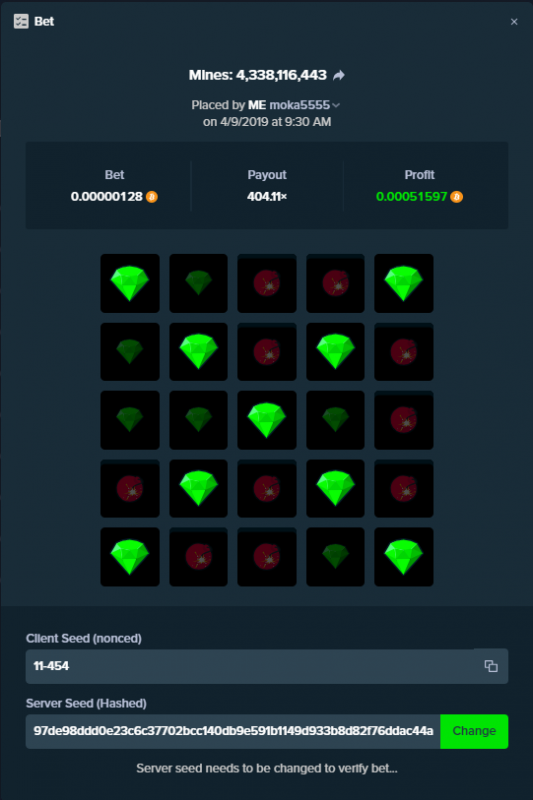This screenshot has height=800, width=533.
Task: Click the Bet checklist icon in header
Action: (x=21, y=21)
